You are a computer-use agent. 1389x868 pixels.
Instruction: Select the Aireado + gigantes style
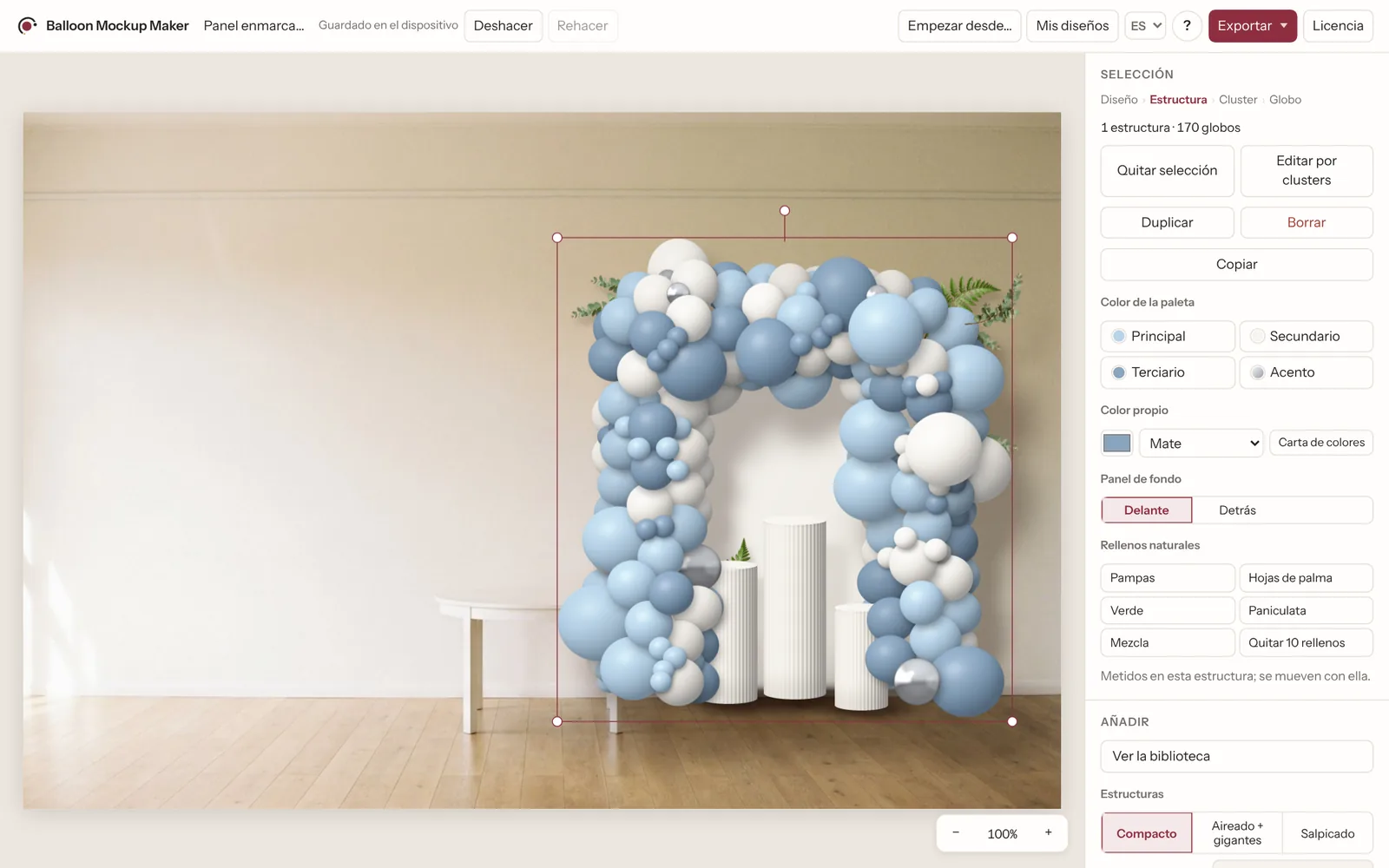coord(1237,833)
